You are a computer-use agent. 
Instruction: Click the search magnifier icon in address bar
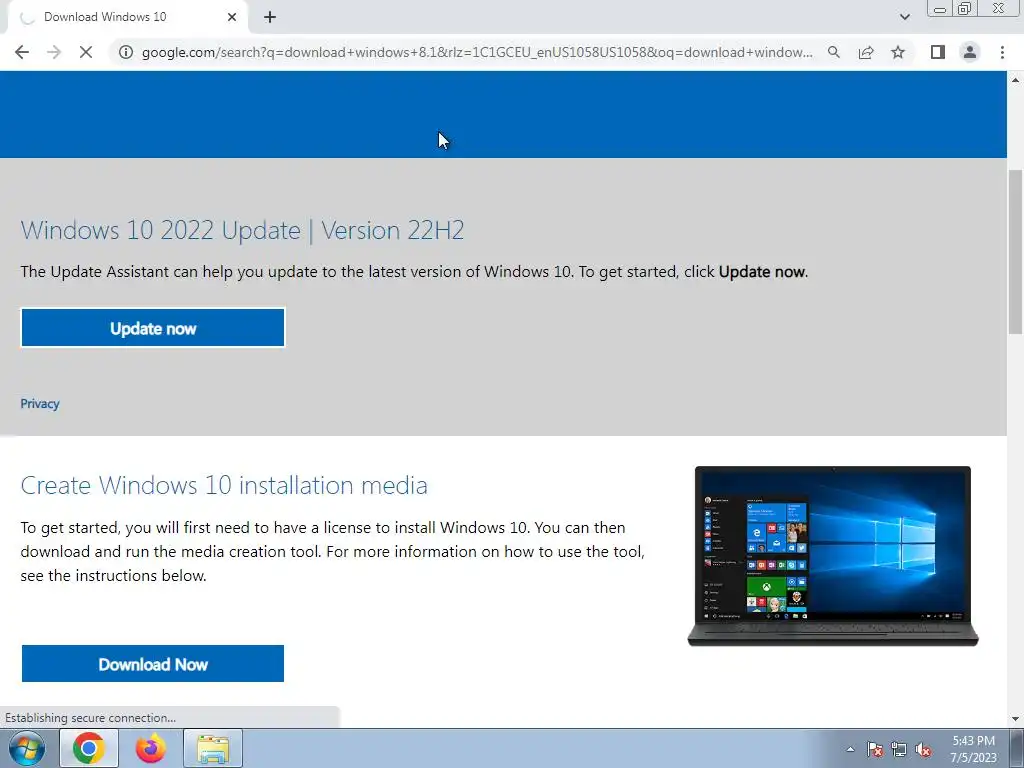834,52
